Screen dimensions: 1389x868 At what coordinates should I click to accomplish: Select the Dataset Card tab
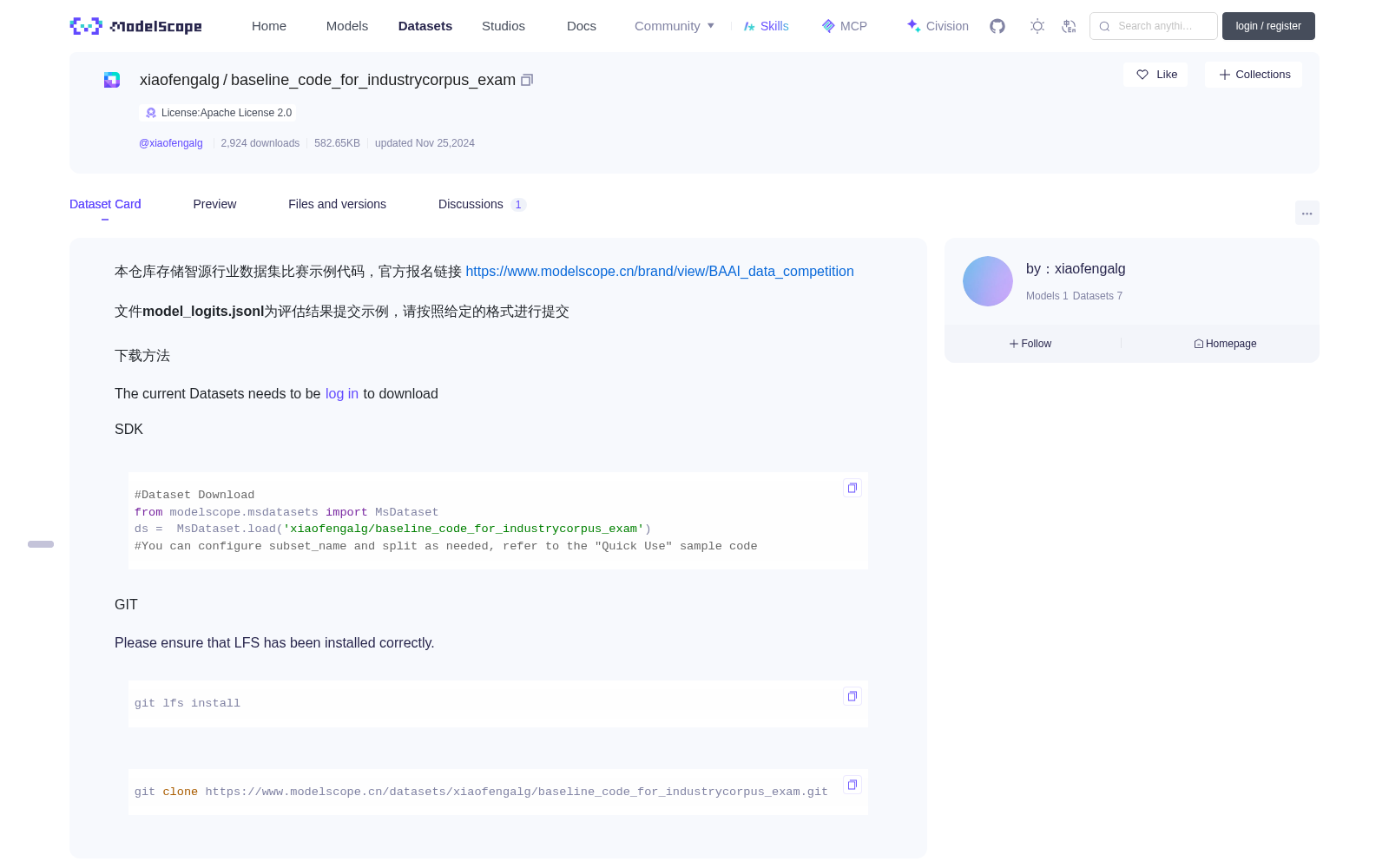(105, 204)
